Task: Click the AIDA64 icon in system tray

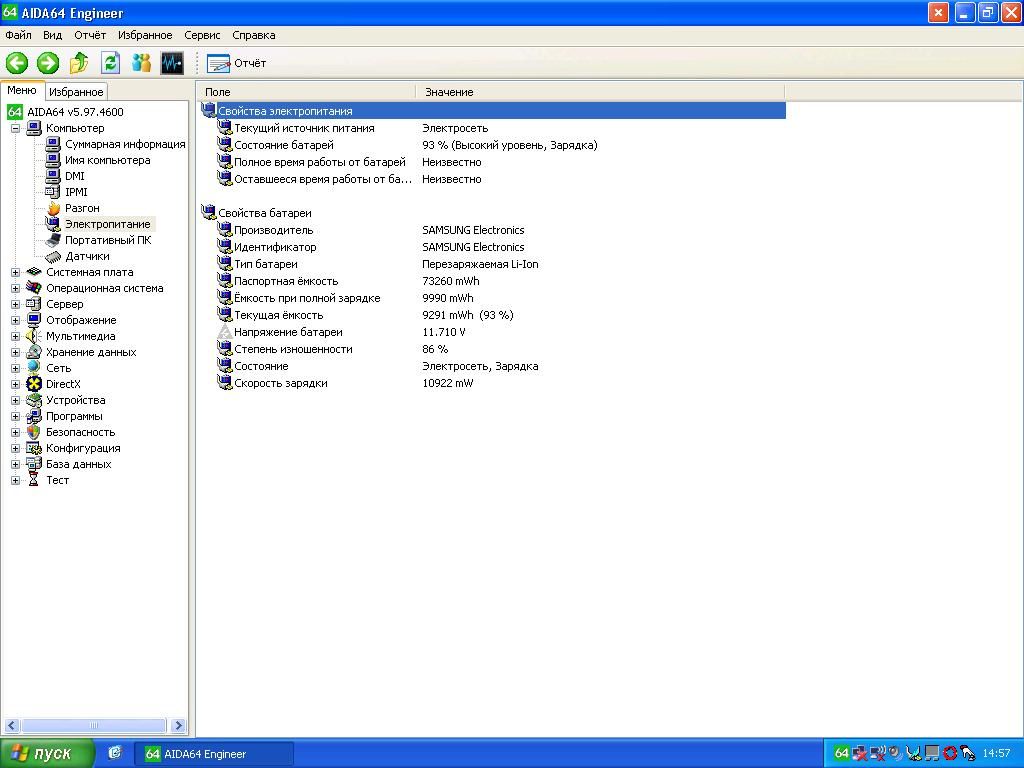Action: tap(841, 754)
